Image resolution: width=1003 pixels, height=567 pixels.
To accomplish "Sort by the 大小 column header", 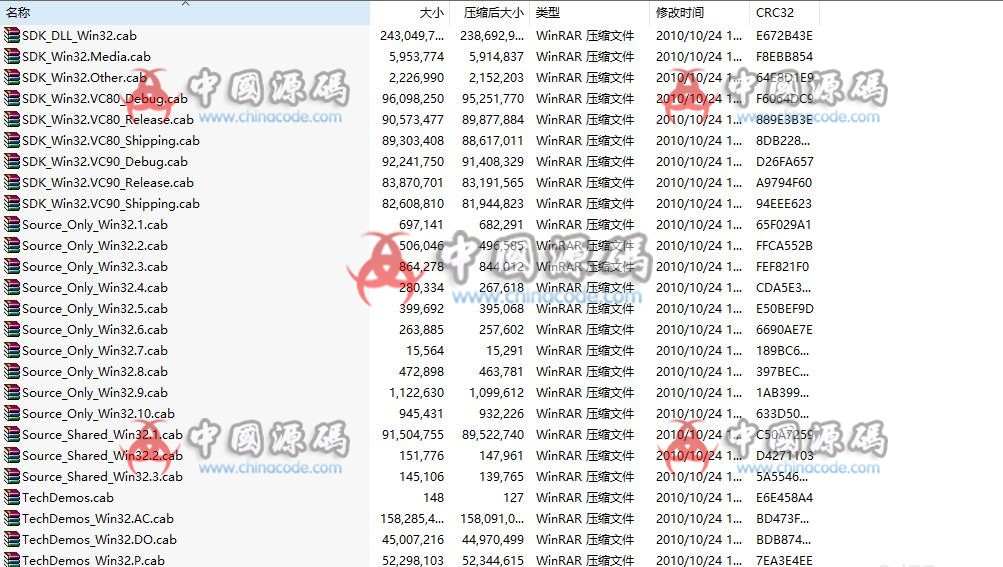I will coord(410,12).
